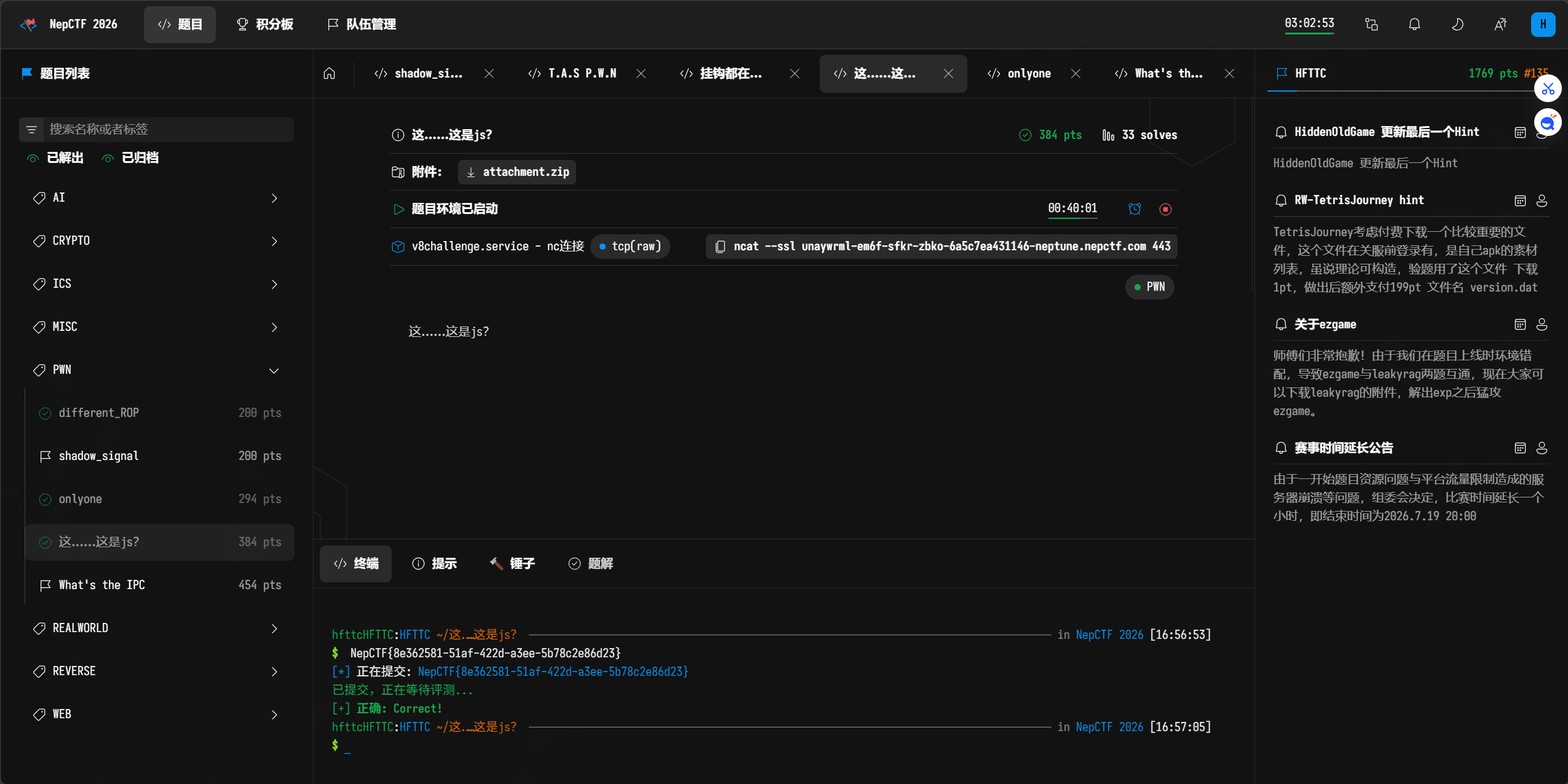The height and width of the screenshot is (784, 1568).
Task: Open the chat assistant floating button
Action: point(1548,122)
